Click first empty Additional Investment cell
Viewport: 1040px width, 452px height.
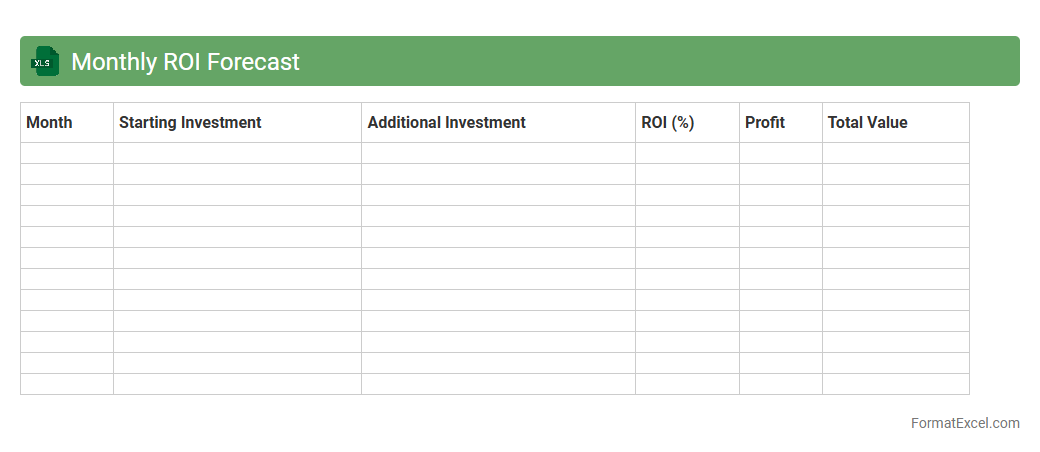(498, 153)
